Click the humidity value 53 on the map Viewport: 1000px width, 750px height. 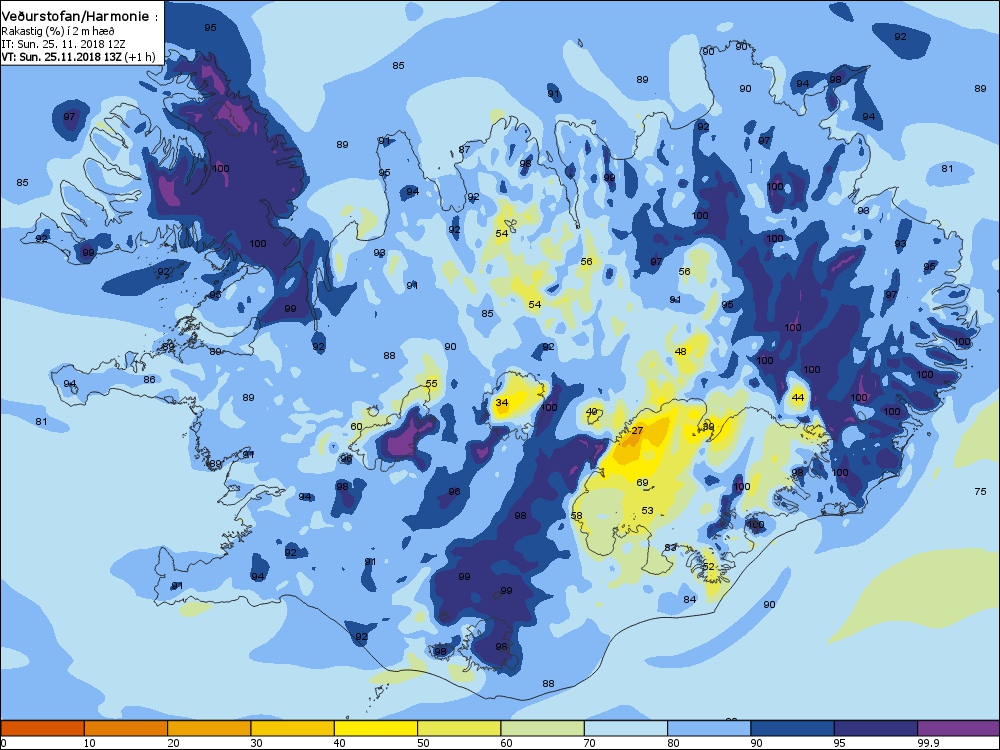(x=647, y=510)
